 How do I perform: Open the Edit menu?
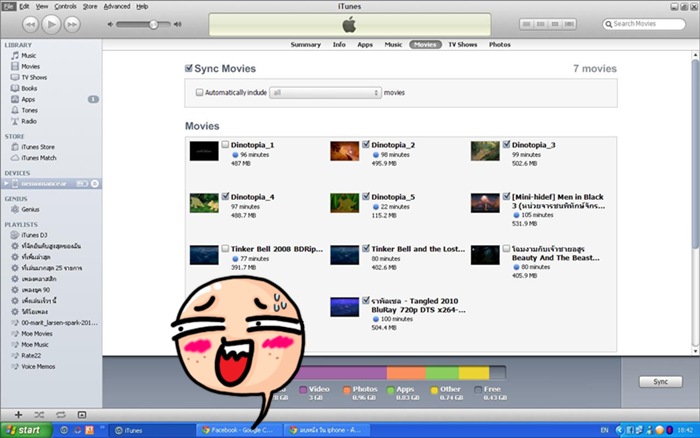(25, 6)
